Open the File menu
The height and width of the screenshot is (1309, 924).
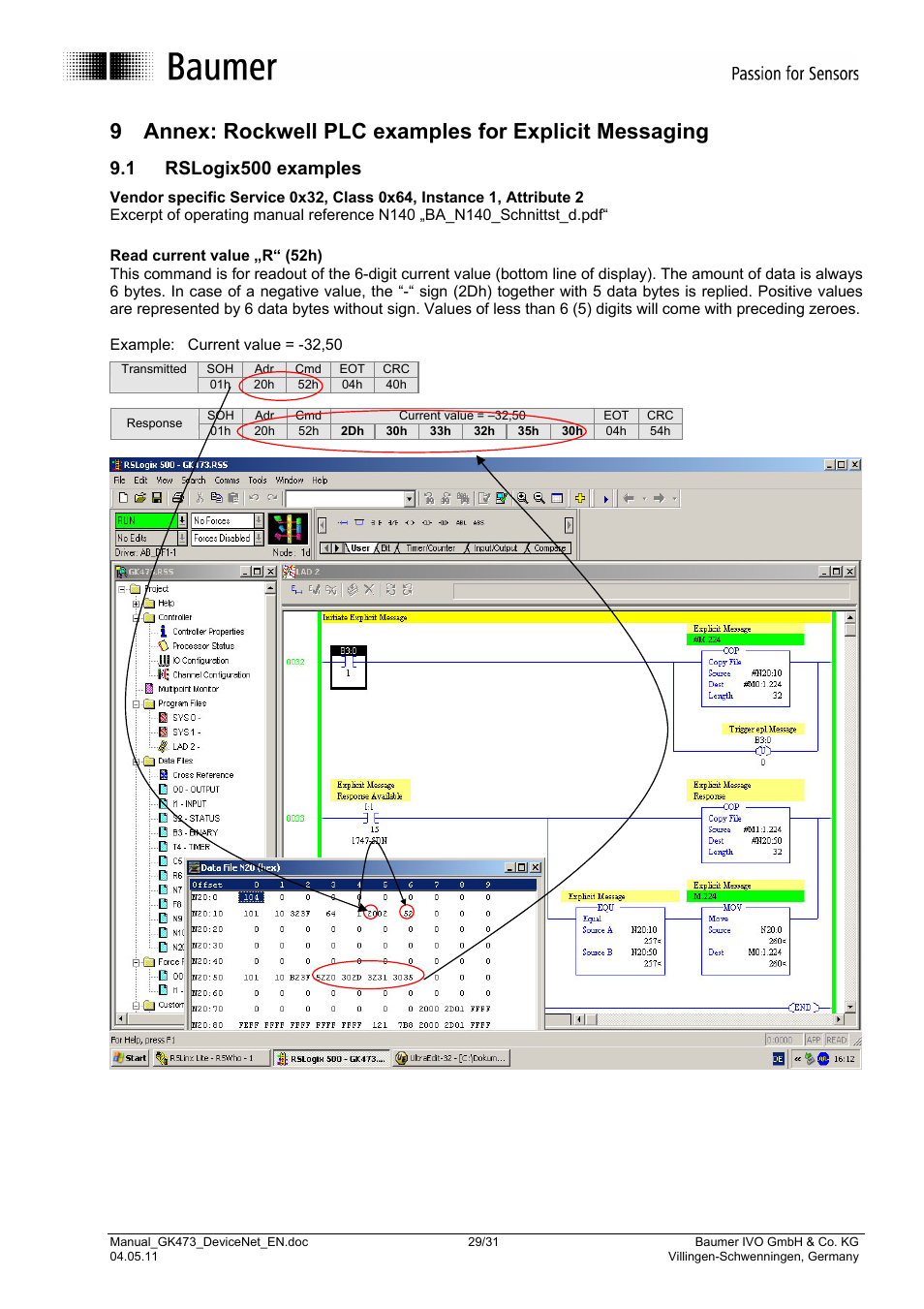[x=119, y=481]
